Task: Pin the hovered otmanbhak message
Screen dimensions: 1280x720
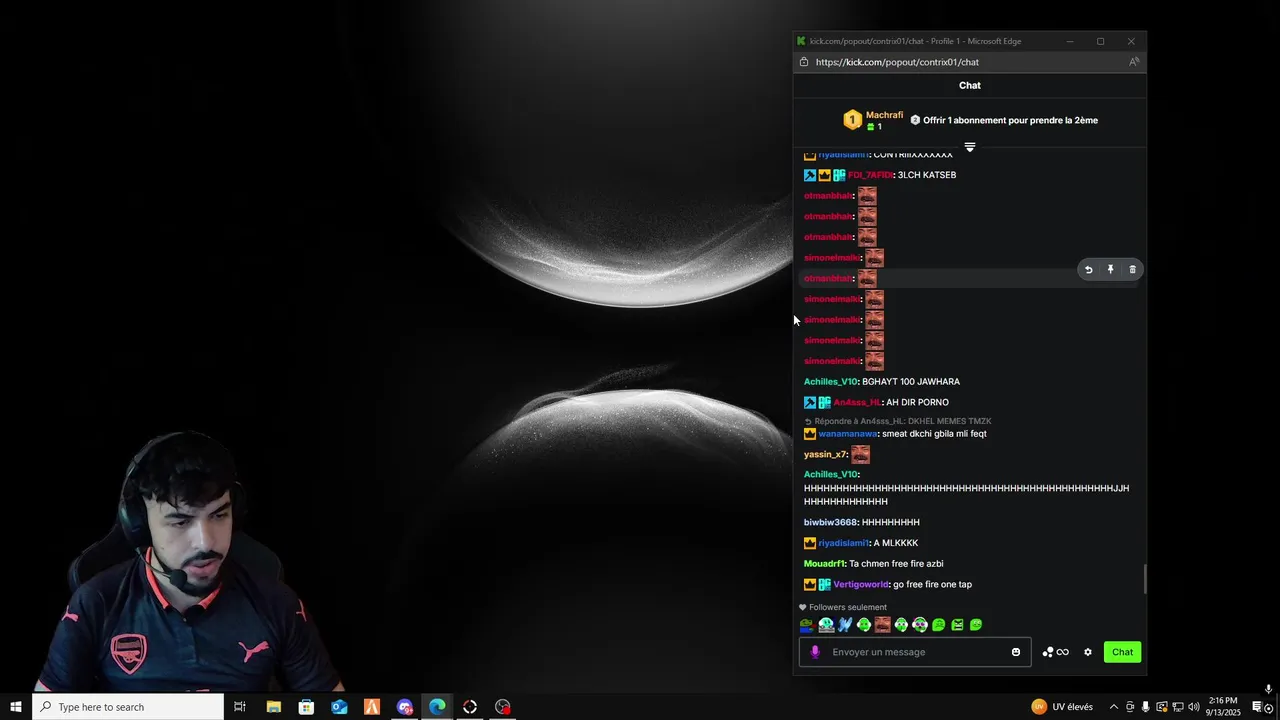Action: 1110,269
